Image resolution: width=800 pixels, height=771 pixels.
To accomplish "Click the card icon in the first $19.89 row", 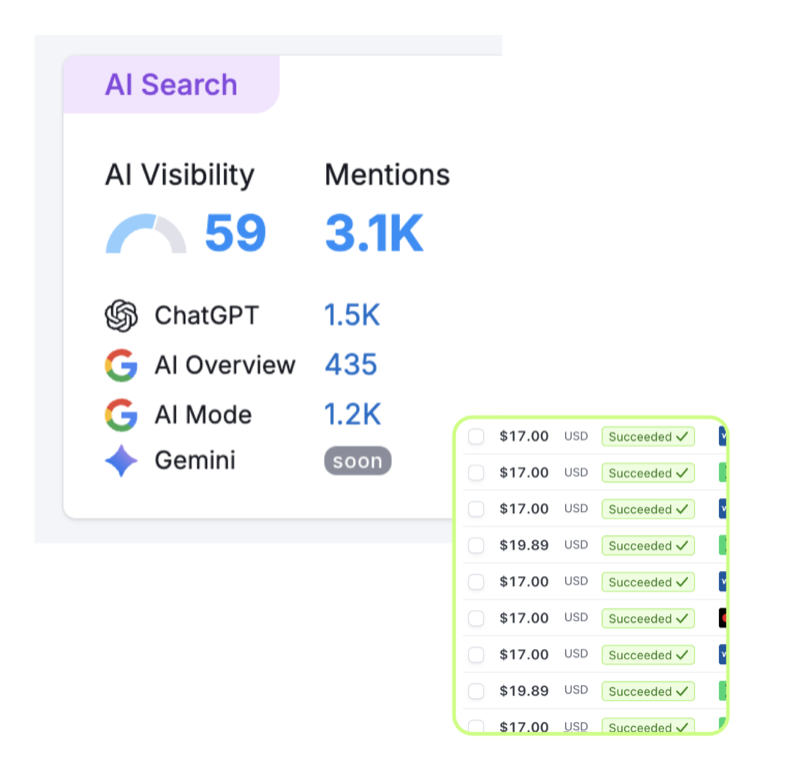I will [x=722, y=545].
